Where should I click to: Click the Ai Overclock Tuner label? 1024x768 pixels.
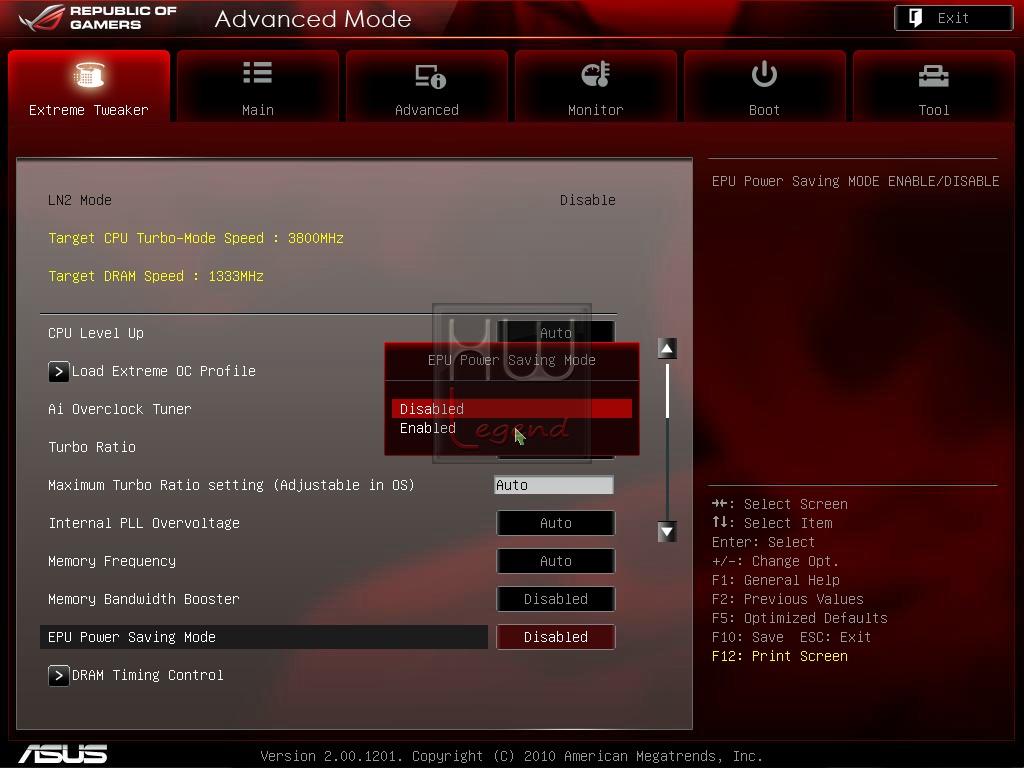[x=120, y=409]
